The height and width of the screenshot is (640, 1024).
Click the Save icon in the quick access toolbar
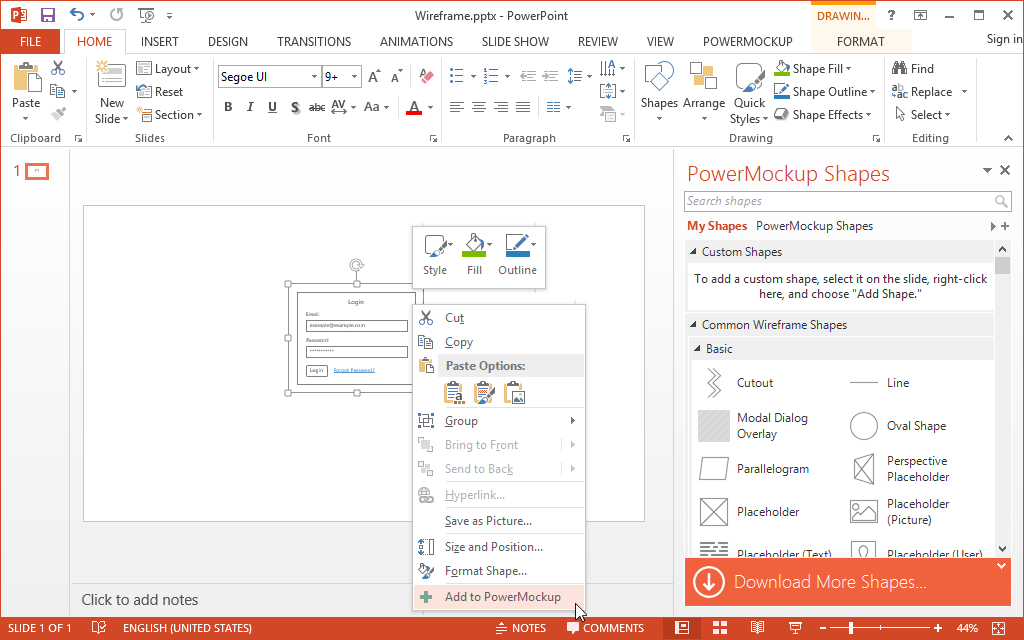click(x=47, y=15)
